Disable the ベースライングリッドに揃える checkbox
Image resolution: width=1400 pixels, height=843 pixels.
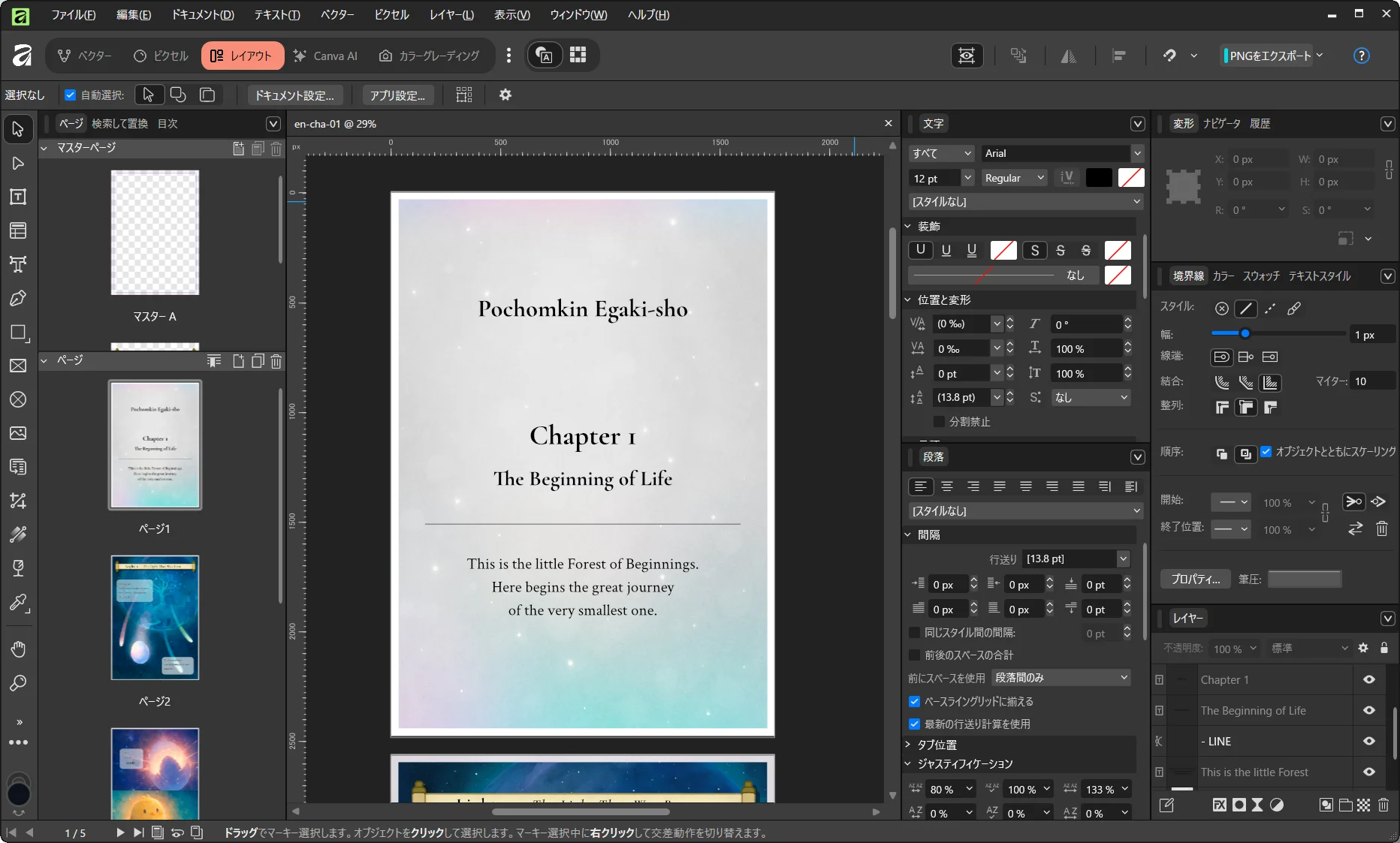[914, 701]
